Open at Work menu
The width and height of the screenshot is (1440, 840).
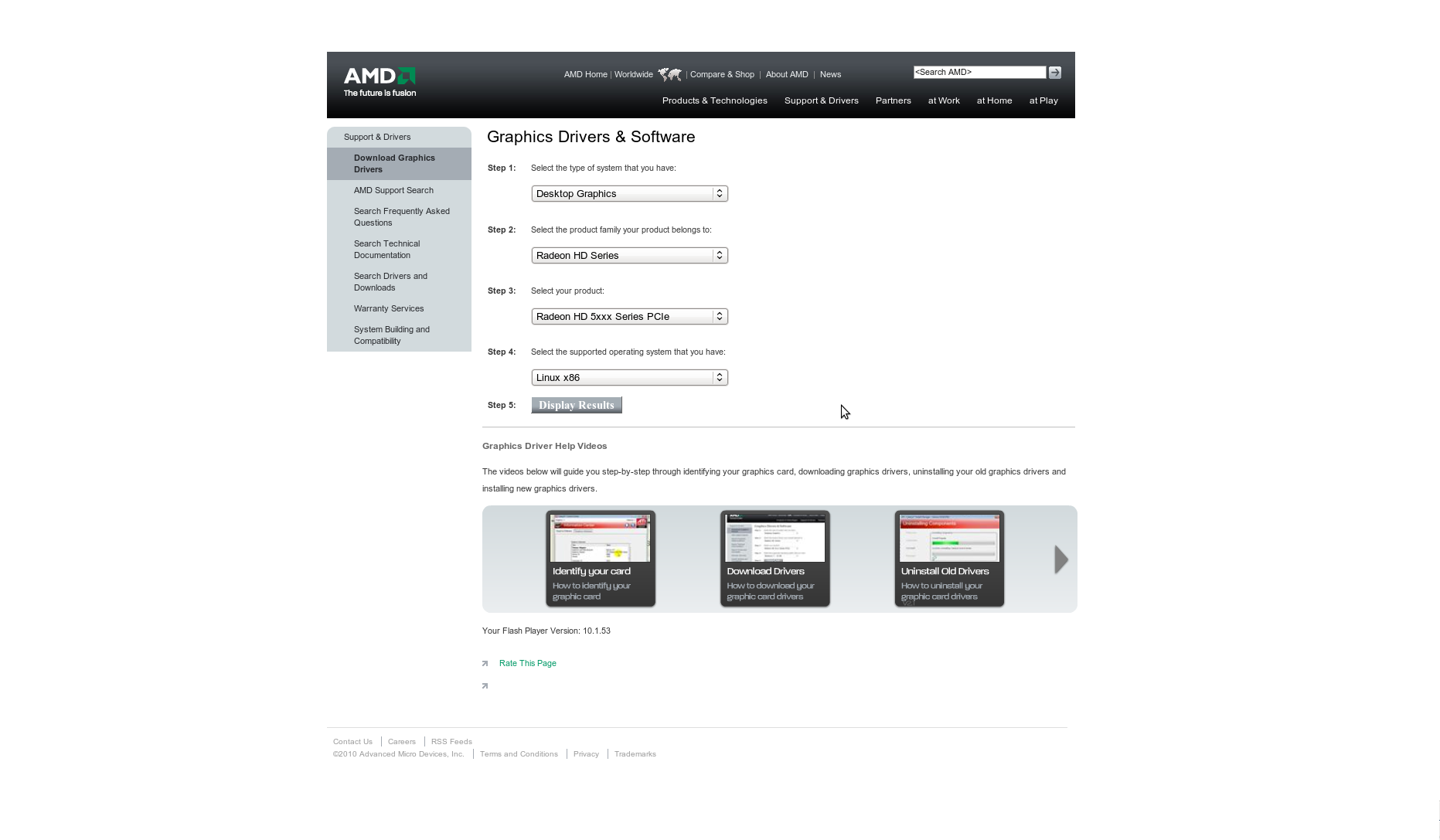pyautogui.click(x=944, y=100)
